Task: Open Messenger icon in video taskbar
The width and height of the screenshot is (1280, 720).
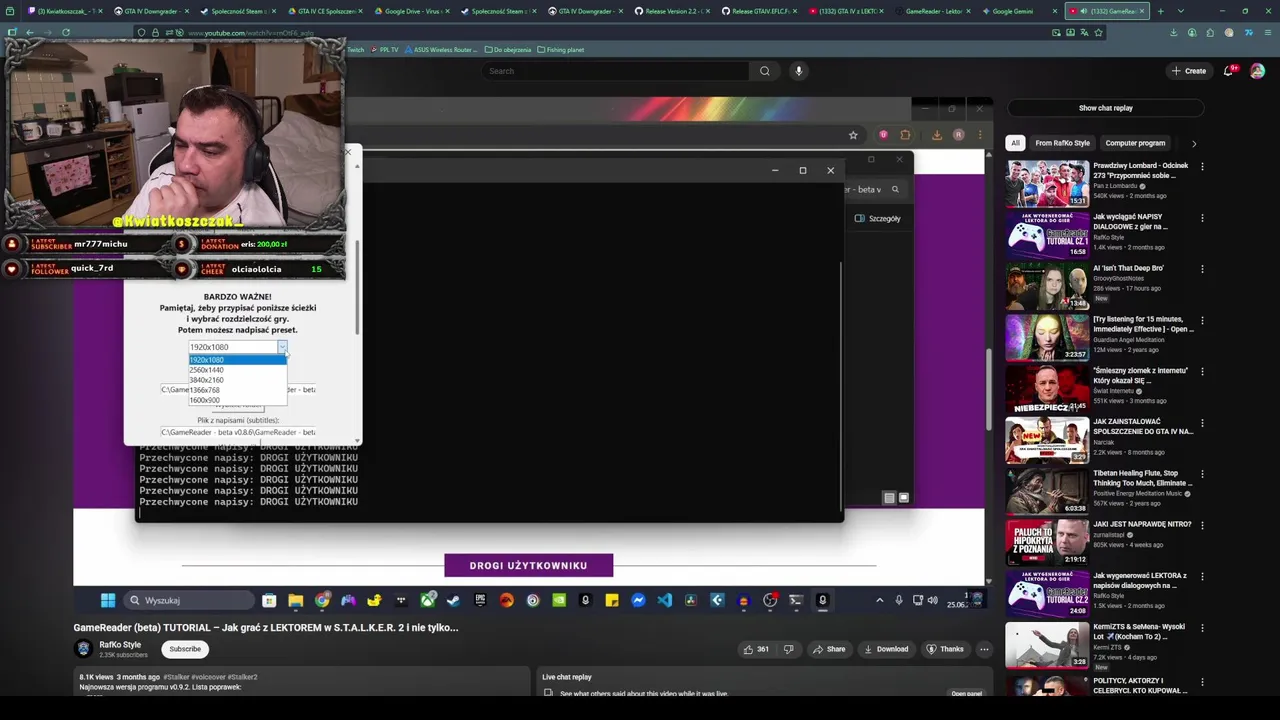Action: [638, 600]
